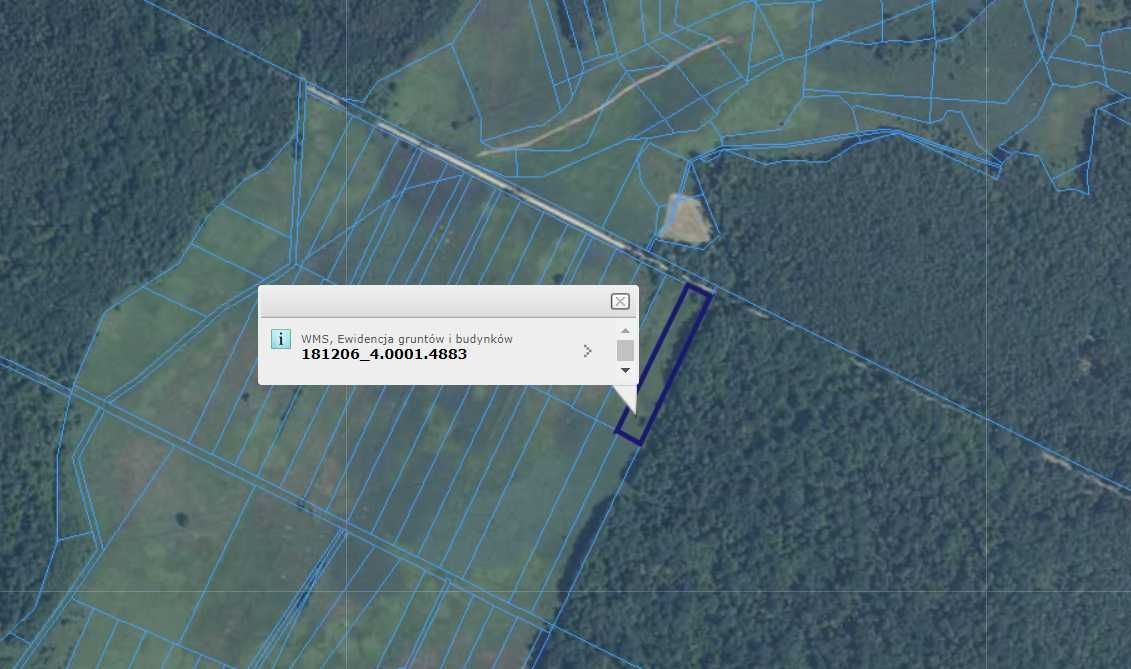Close the parcel info popup
This screenshot has width=1131, height=669.
620,302
